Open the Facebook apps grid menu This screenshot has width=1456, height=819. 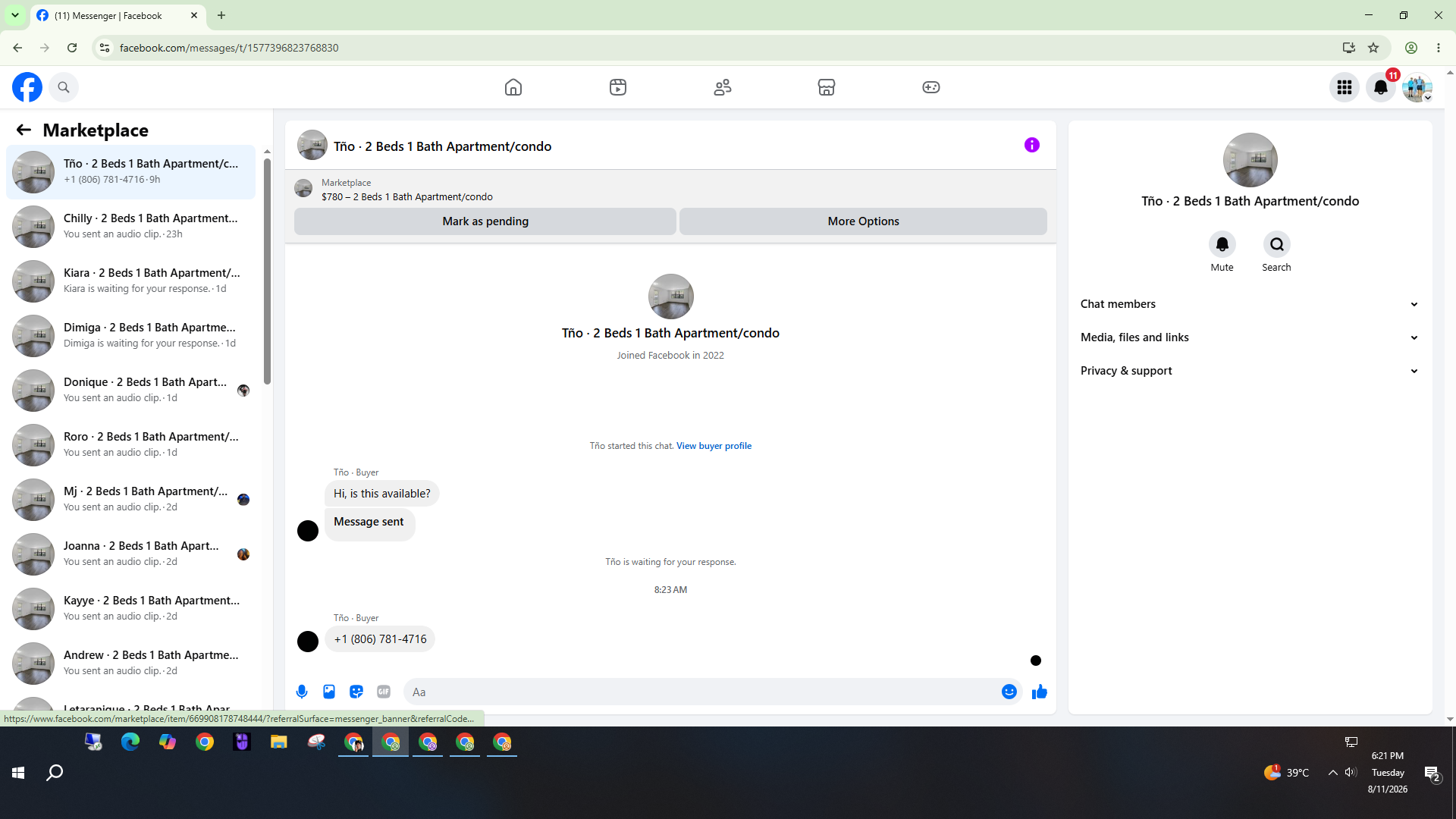[x=1345, y=87]
